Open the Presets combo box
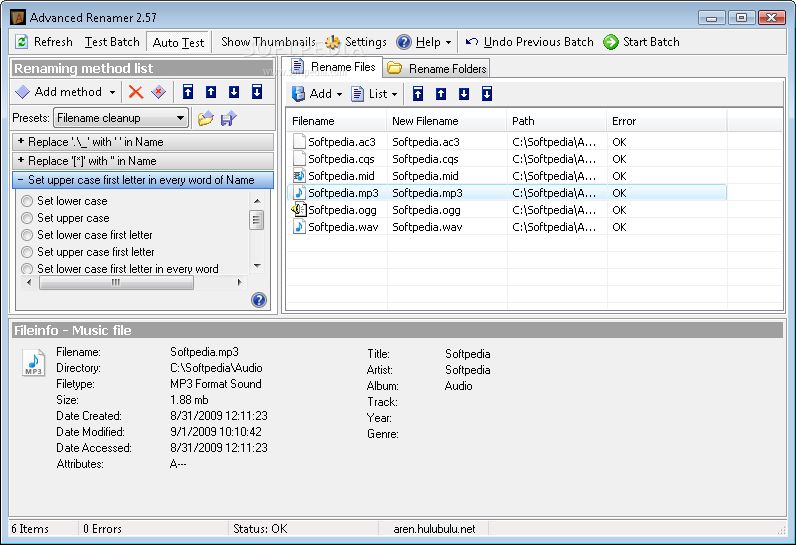The image size is (796, 545). click(x=121, y=118)
